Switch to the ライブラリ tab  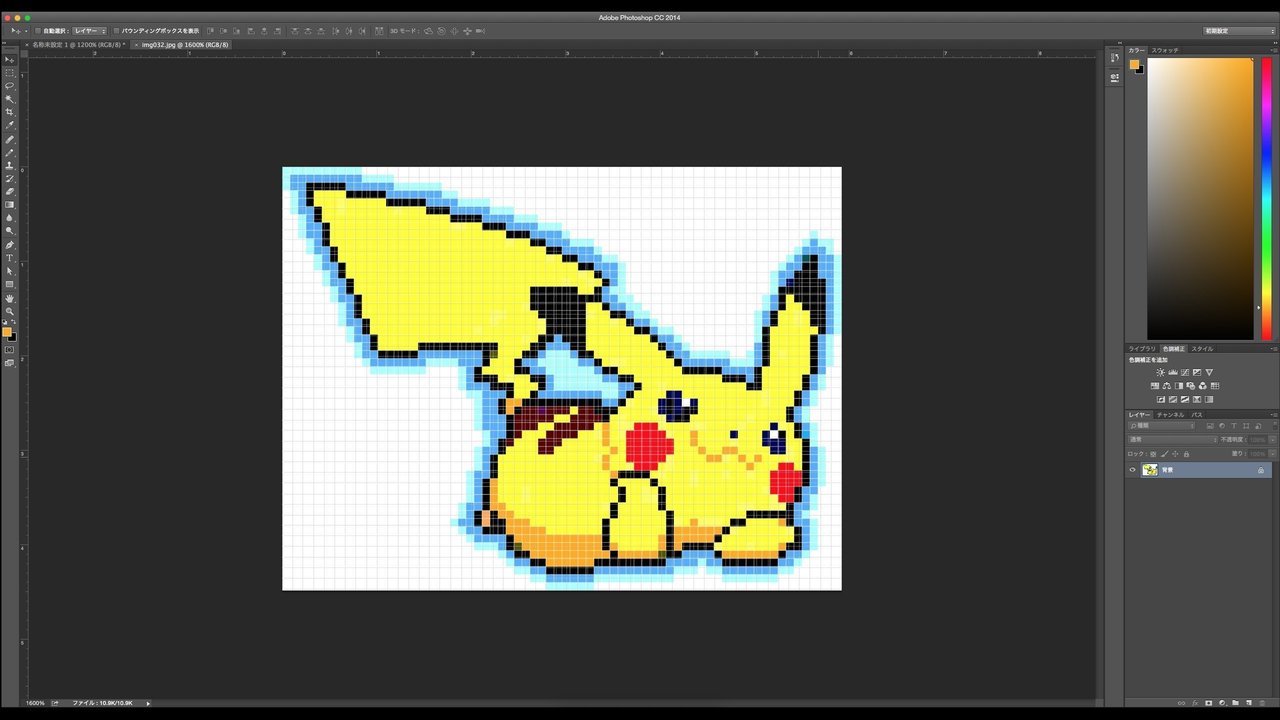tap(1142, 349)
